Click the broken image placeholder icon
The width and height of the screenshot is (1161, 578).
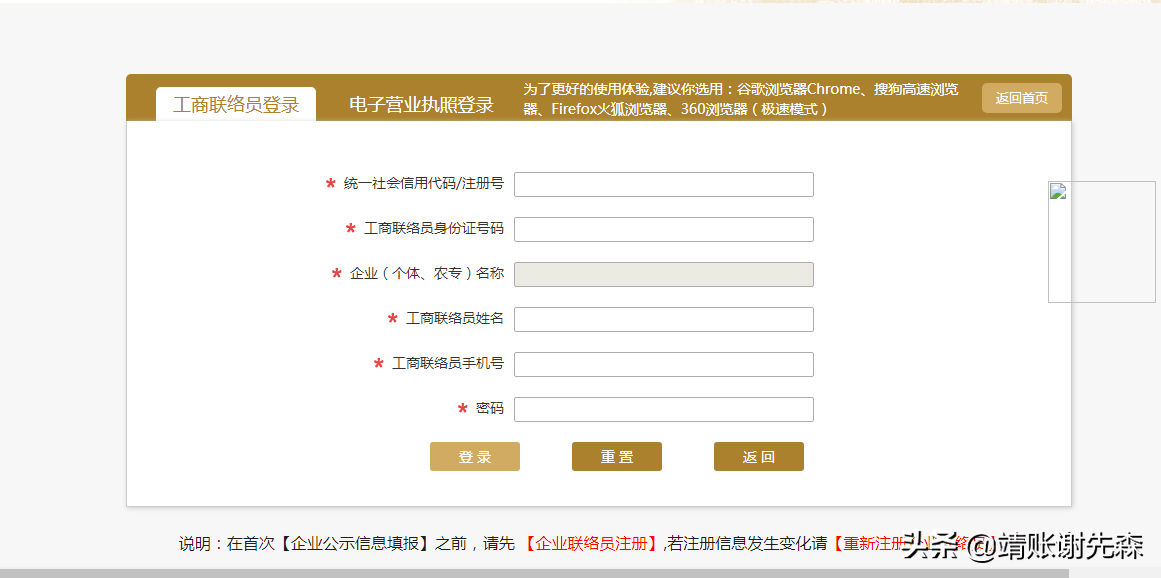pyautogui.click(x=1058, y=192)
